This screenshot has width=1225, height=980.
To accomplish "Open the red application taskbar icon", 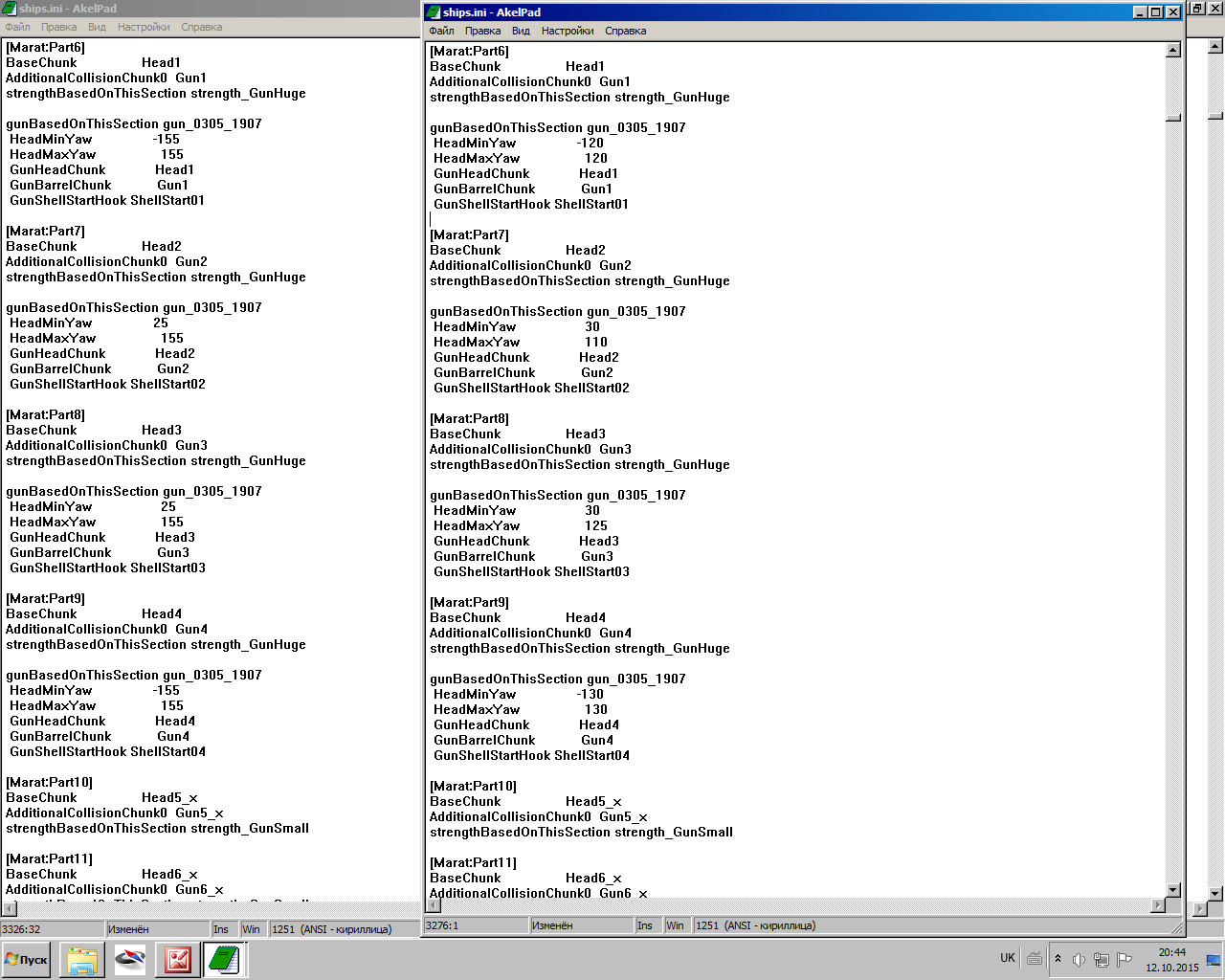I will [177, 959].
